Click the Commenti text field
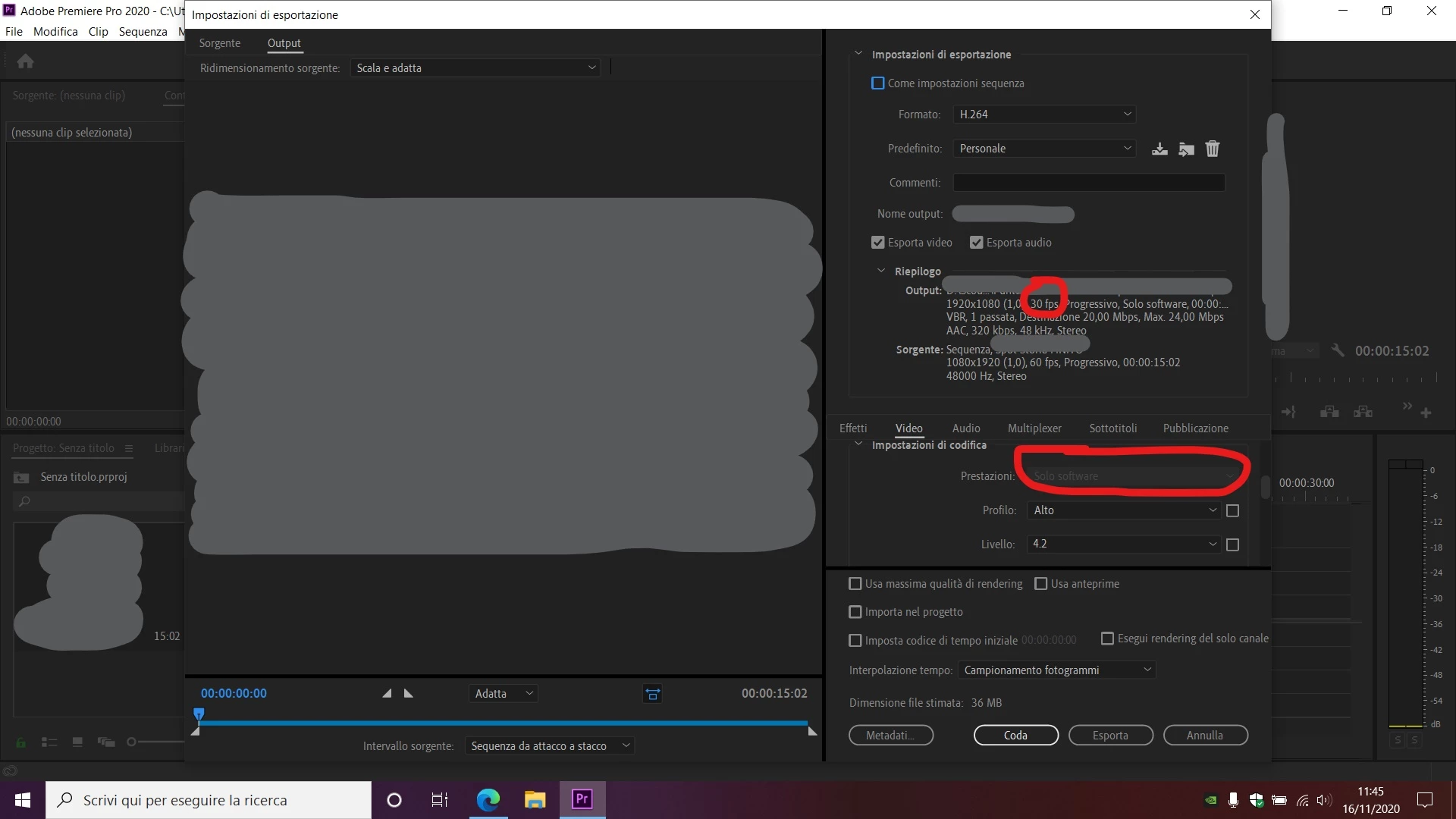 [x=1088, y=183]
